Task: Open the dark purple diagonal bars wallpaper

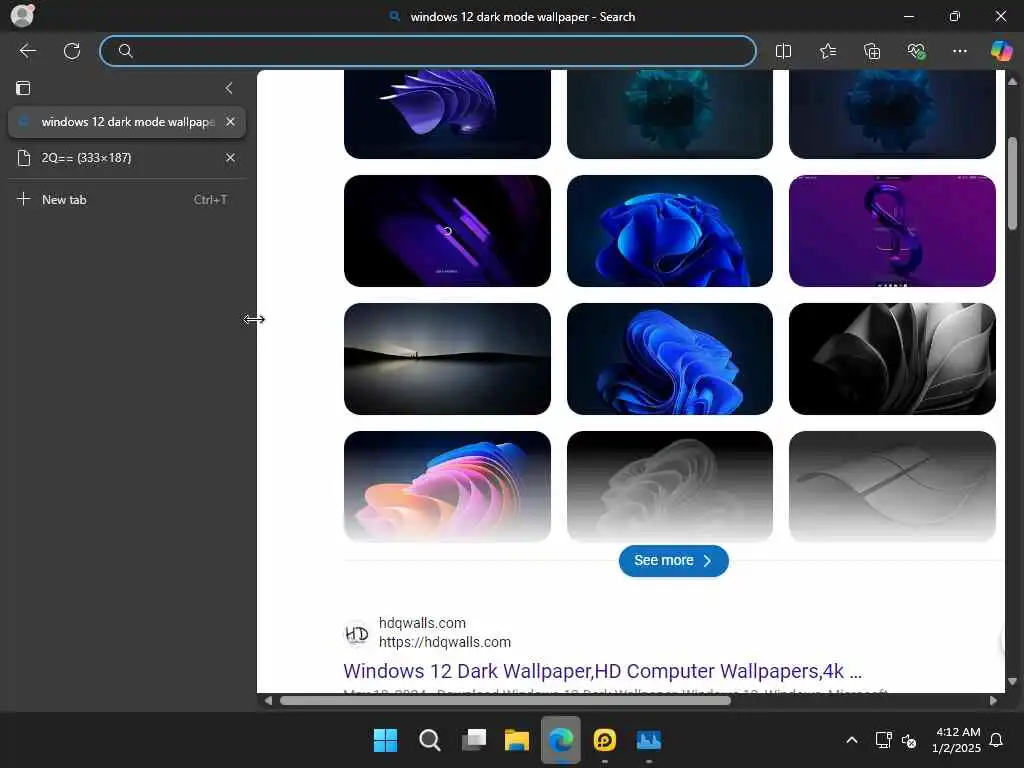Action: [x=447, y=231]
